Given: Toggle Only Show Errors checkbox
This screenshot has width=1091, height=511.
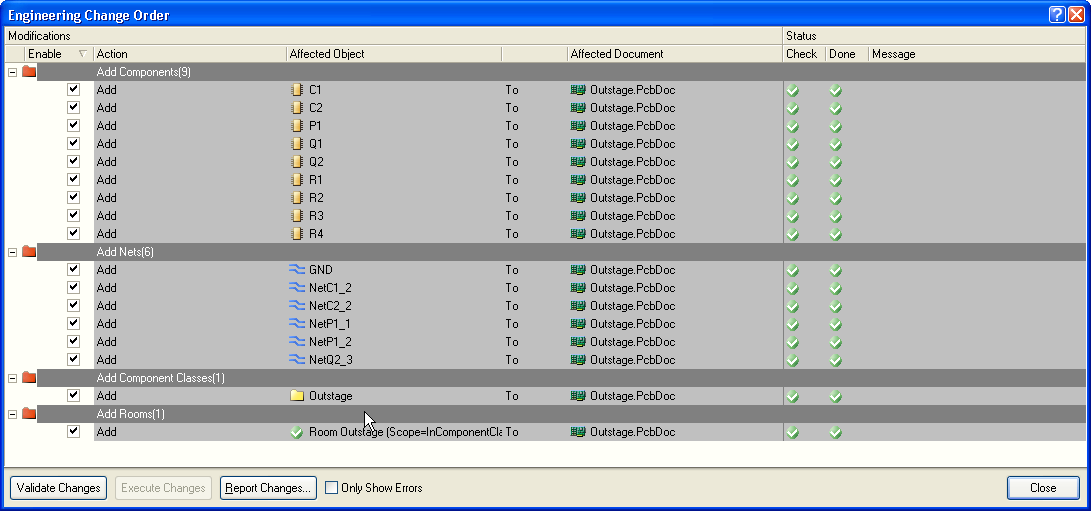Looking at the screenshot, I should pyautogui.click(x=332, y=488).
